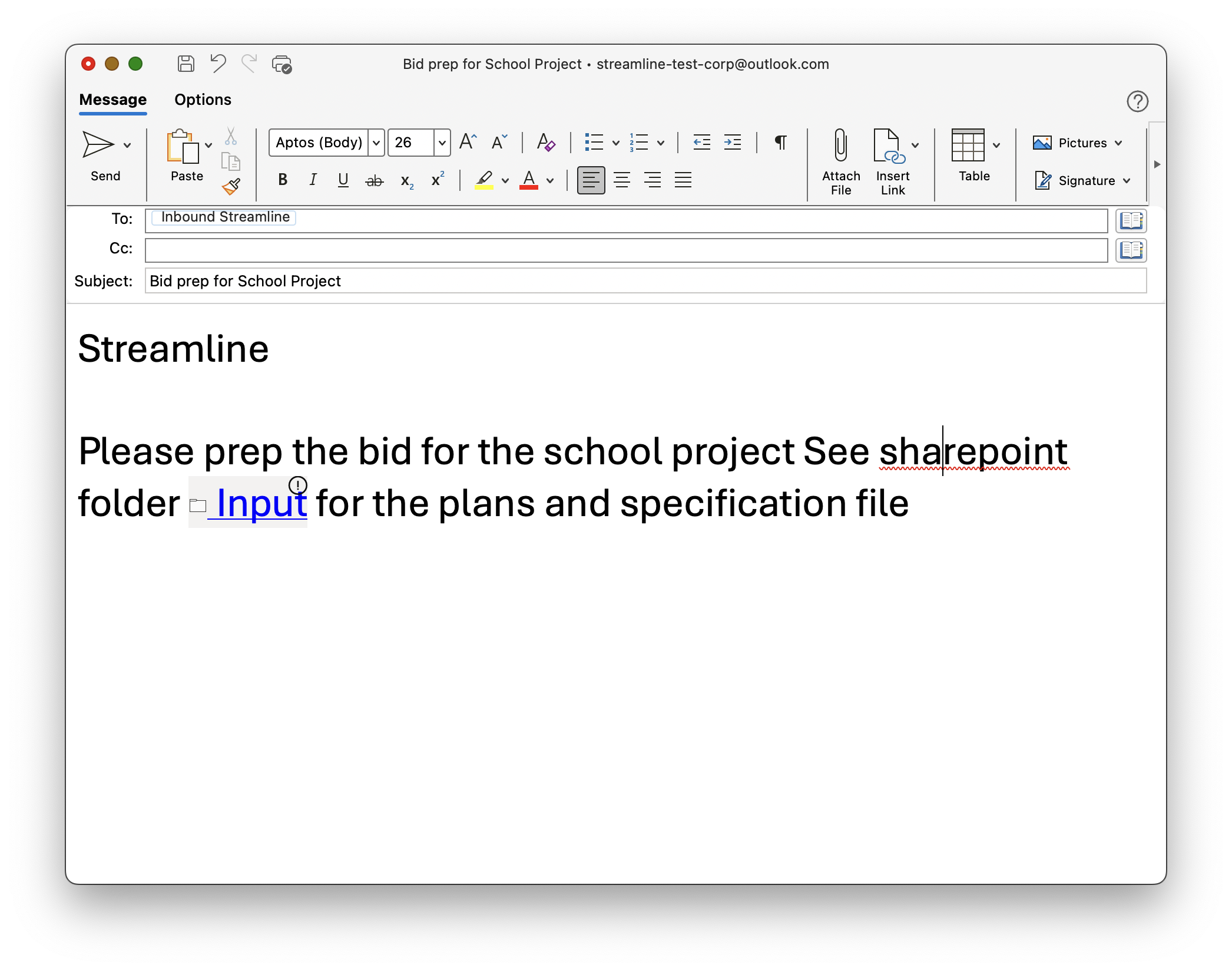
Task: Apply yellow text highlight color
Action: pos(484,180)
